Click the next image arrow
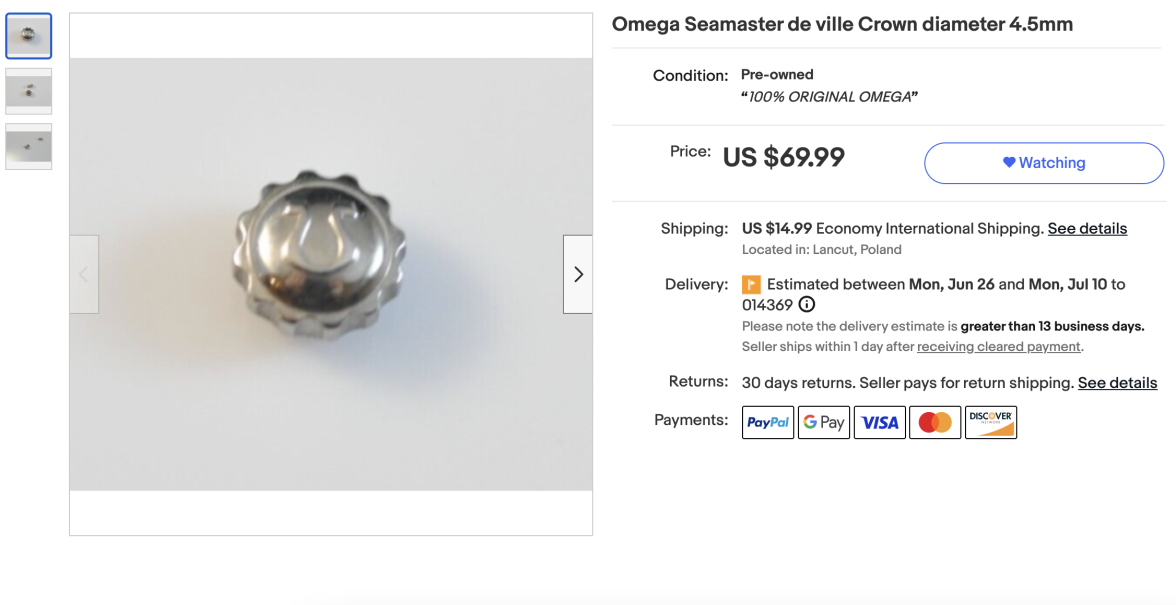The image size is (1176, 605). tap(577, 274)
